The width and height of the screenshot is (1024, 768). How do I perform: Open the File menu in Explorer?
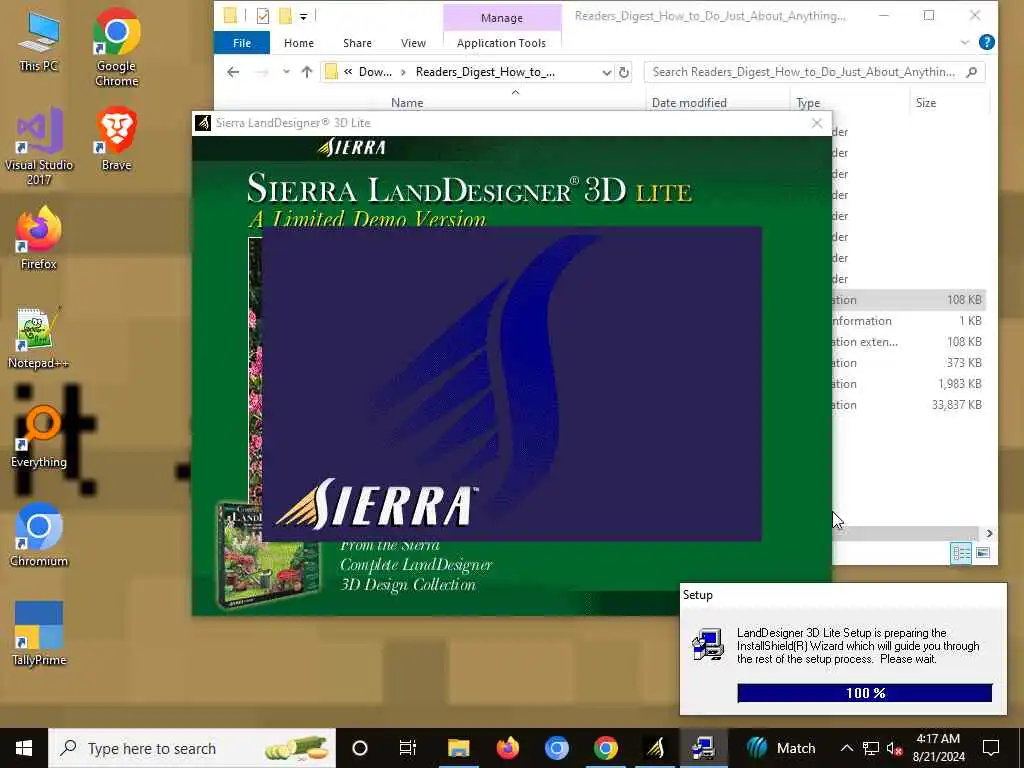click(242, 42)
